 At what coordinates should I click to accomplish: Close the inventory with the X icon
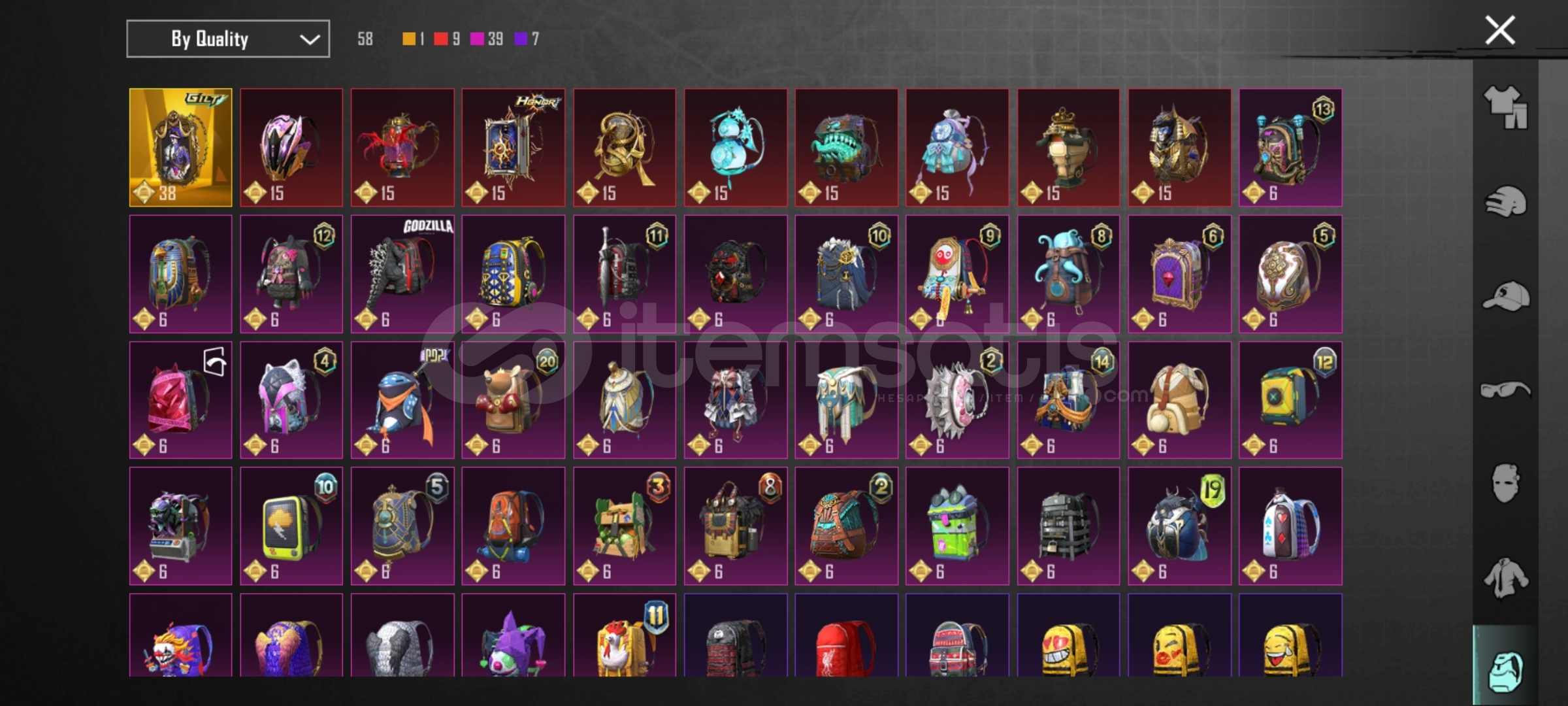click(1500, 30)
